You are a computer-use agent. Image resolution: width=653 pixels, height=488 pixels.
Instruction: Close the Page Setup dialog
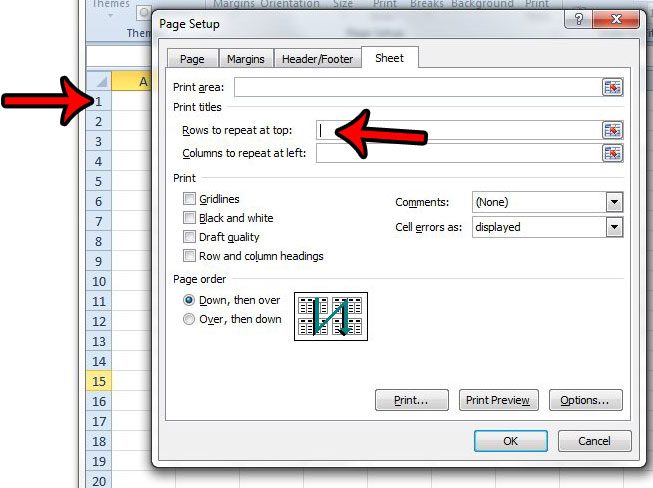[616, 19]
